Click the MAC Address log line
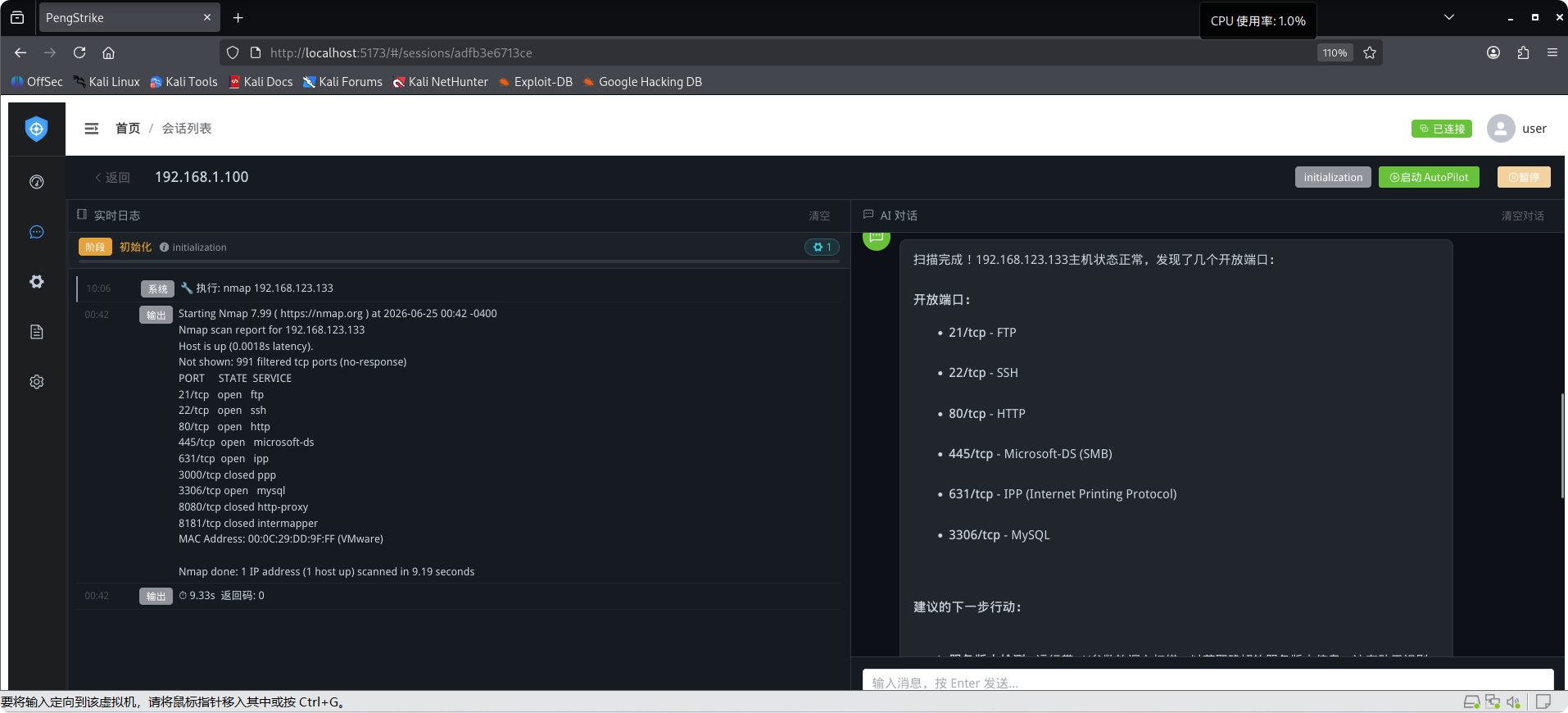1568x713 pixels. point(281,539)
